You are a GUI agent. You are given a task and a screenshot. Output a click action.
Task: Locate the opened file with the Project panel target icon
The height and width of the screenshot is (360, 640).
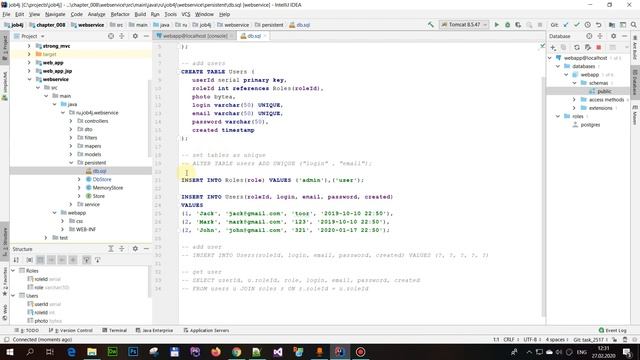(x=111, y=36)
